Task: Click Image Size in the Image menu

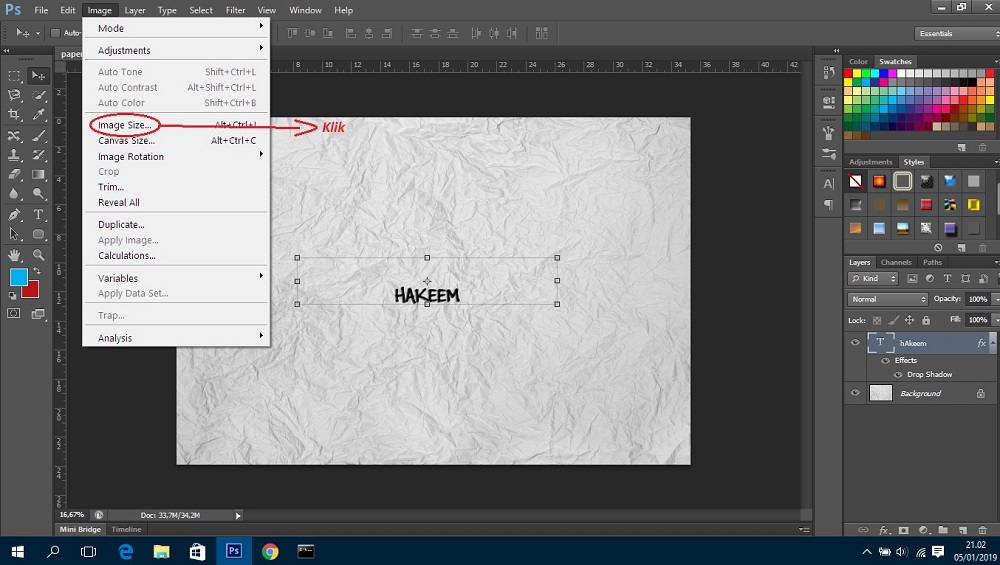Action: [x=125, y=125]
